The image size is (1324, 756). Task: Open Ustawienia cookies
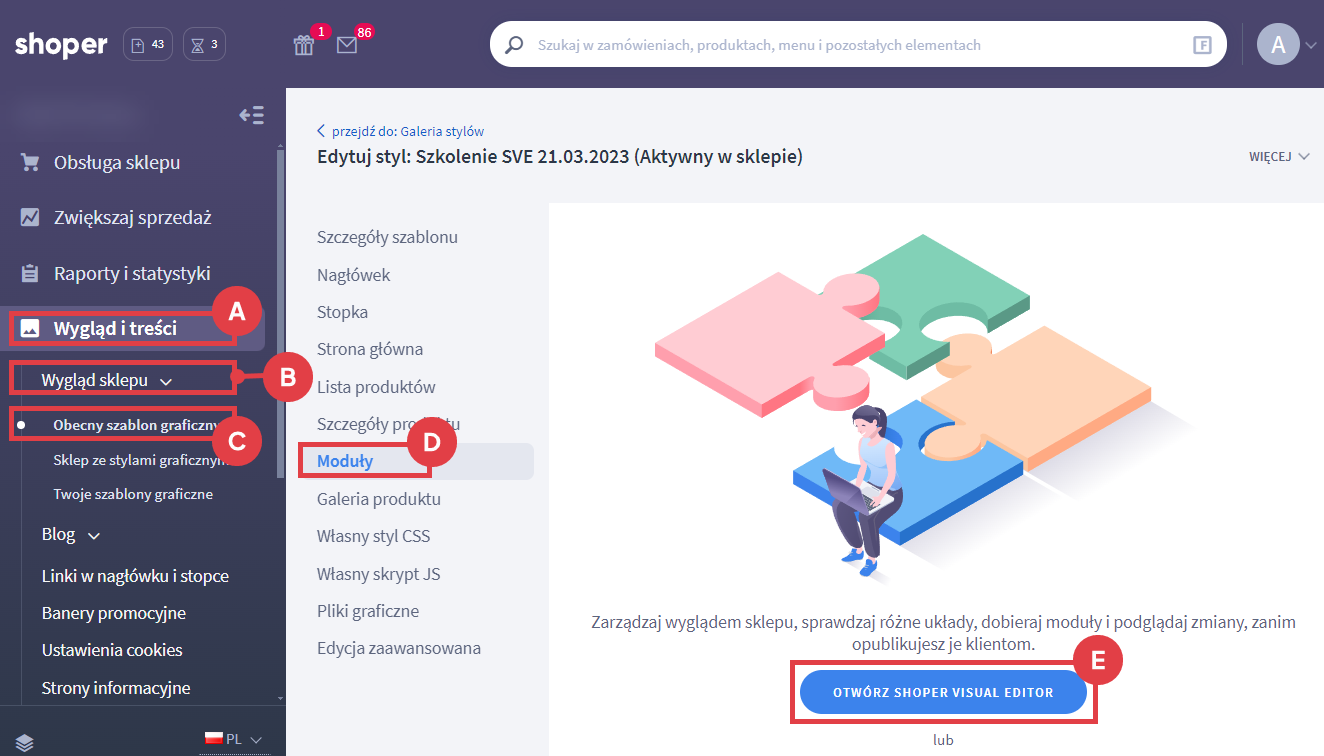click(x=112, y=650)
